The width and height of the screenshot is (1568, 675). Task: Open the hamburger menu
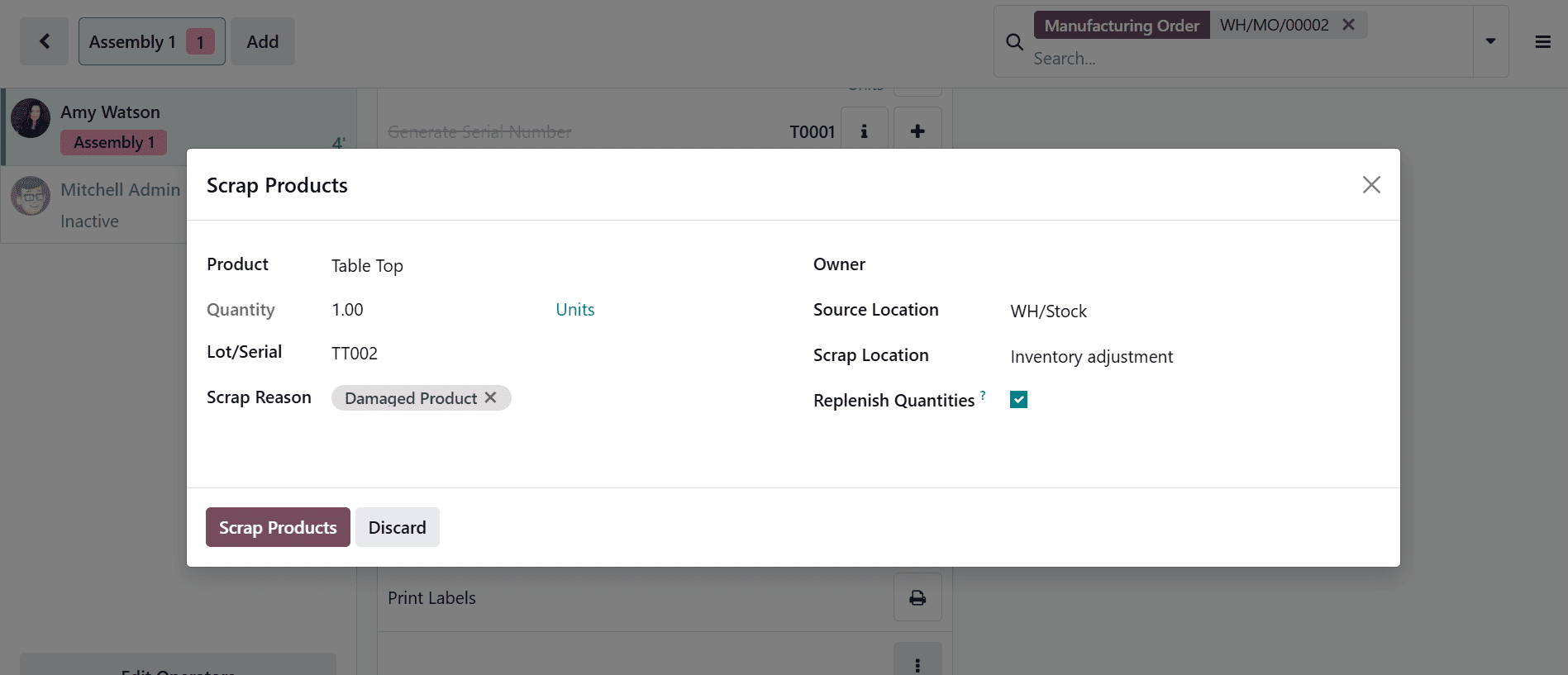click(x=1542, y=42)
